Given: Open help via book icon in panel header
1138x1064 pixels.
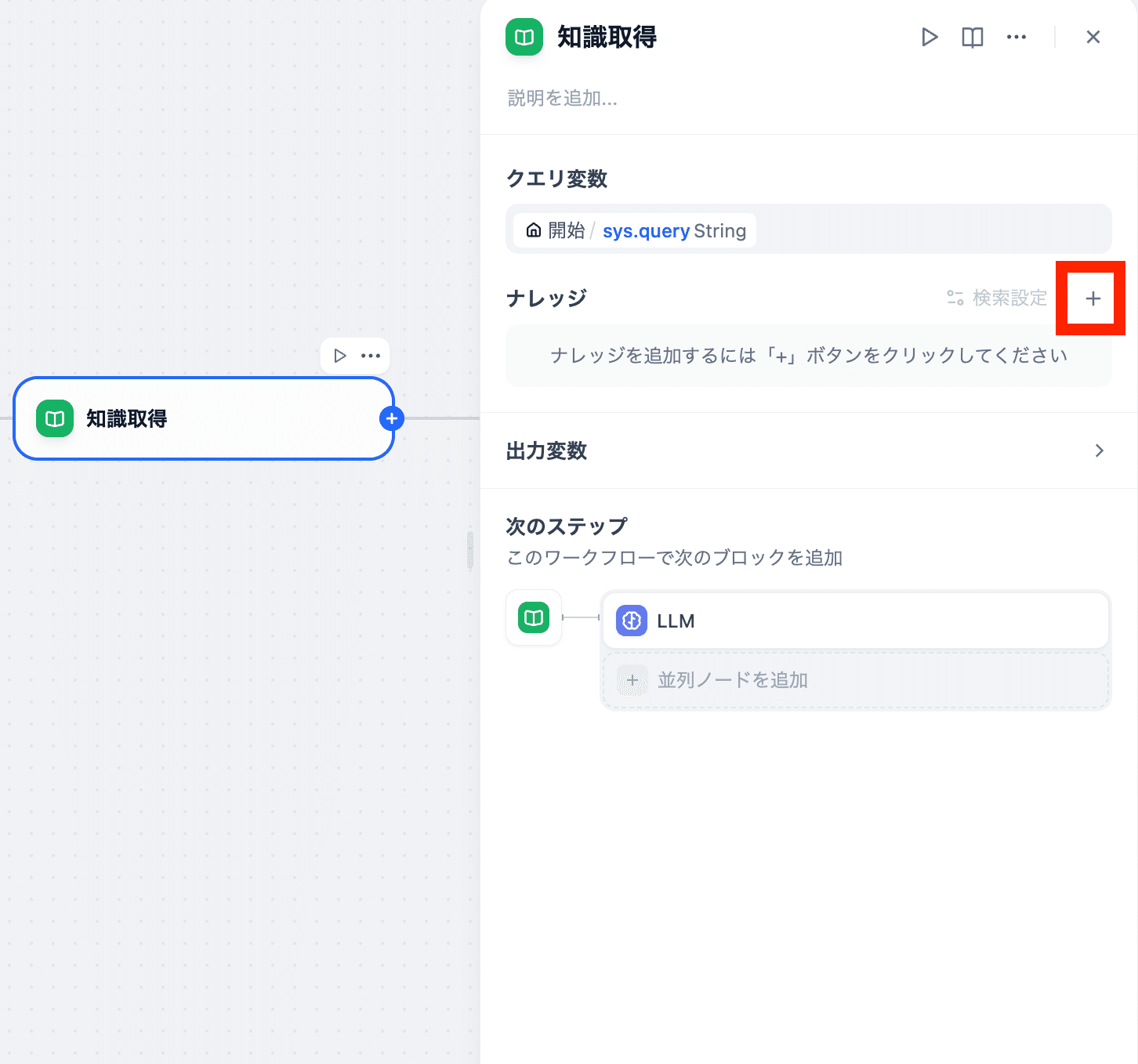Looking at the screenshot, I should coord(972,37).
